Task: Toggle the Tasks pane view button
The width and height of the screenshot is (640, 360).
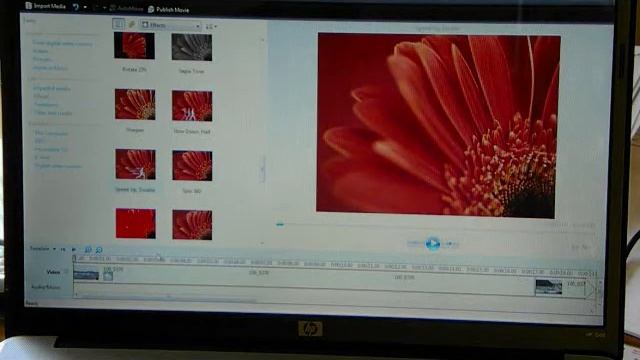Action: [118, 24]
